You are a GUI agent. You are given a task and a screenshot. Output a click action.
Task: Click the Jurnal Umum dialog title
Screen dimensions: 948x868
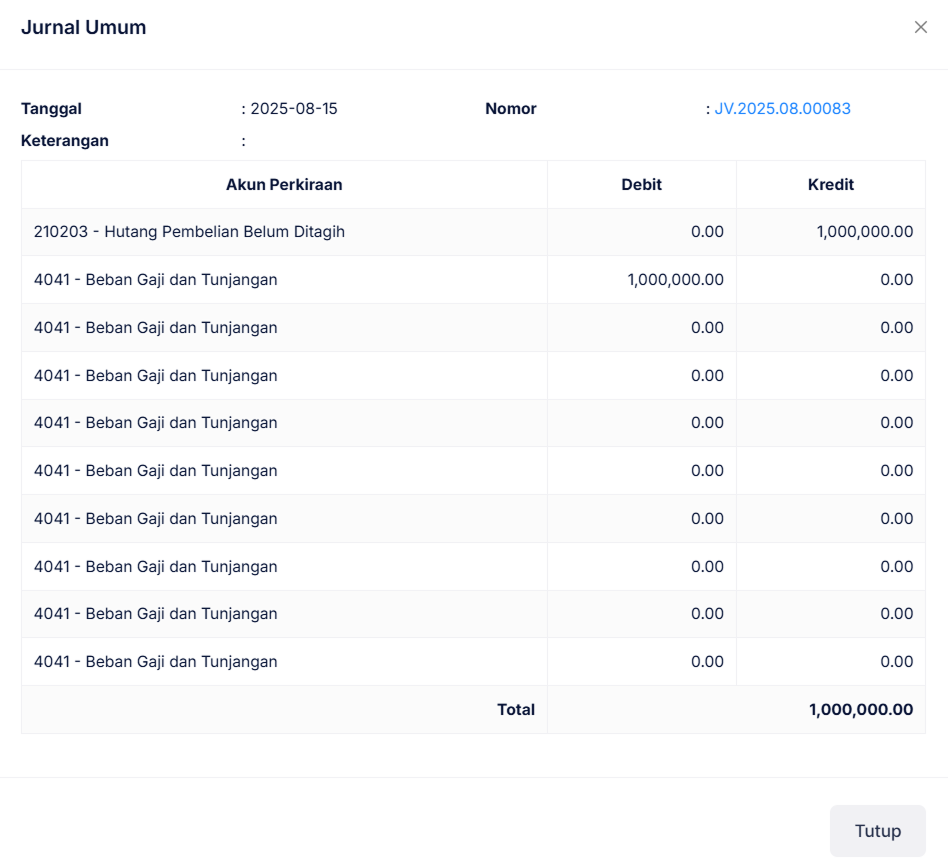point(84,28)
